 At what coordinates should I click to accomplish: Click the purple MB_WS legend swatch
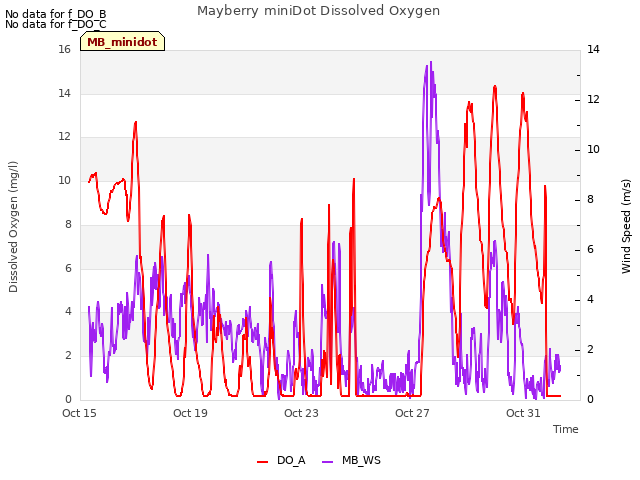[x=328, y=462]
